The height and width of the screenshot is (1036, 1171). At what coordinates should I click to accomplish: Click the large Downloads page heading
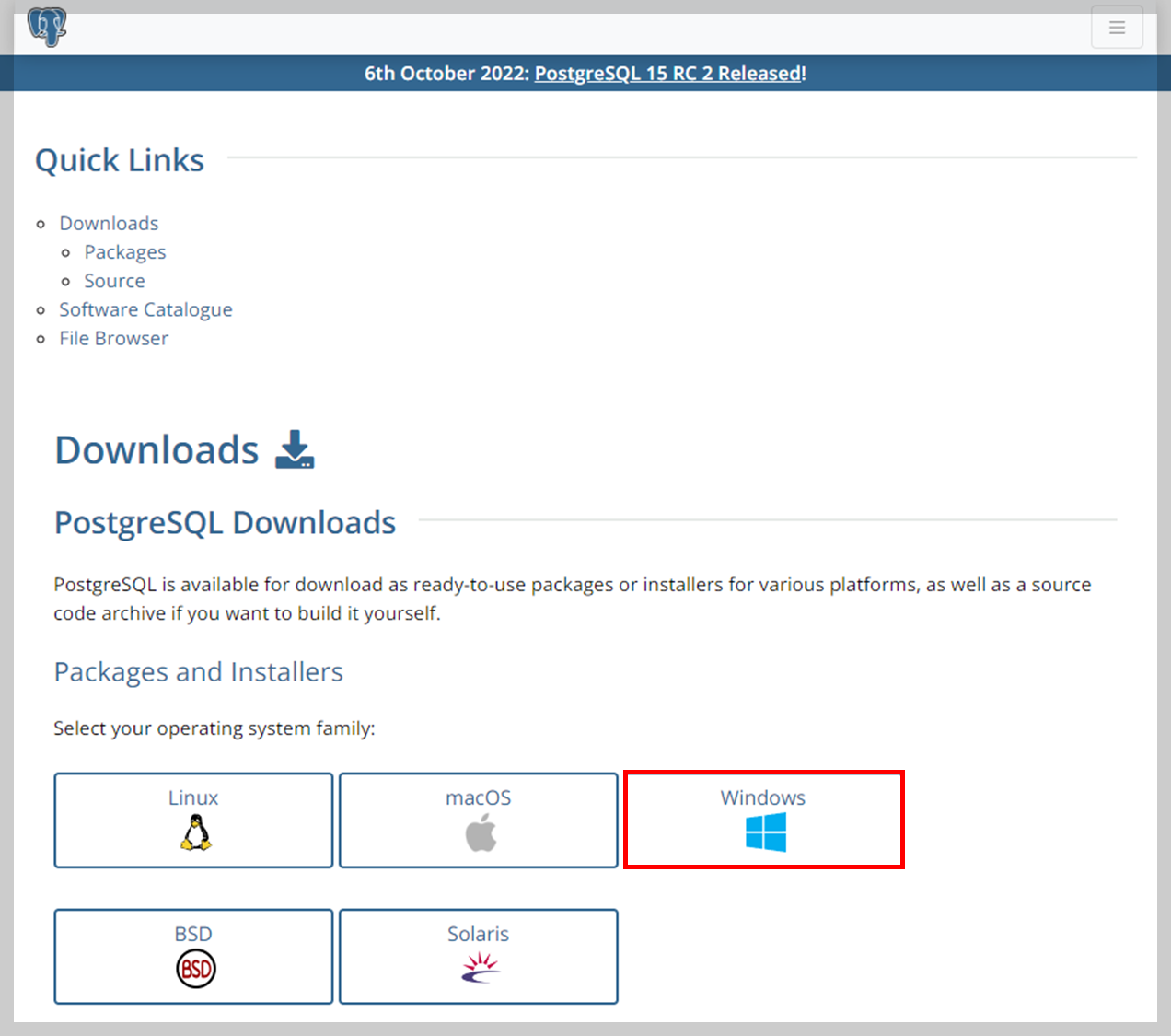pos(157,450)
